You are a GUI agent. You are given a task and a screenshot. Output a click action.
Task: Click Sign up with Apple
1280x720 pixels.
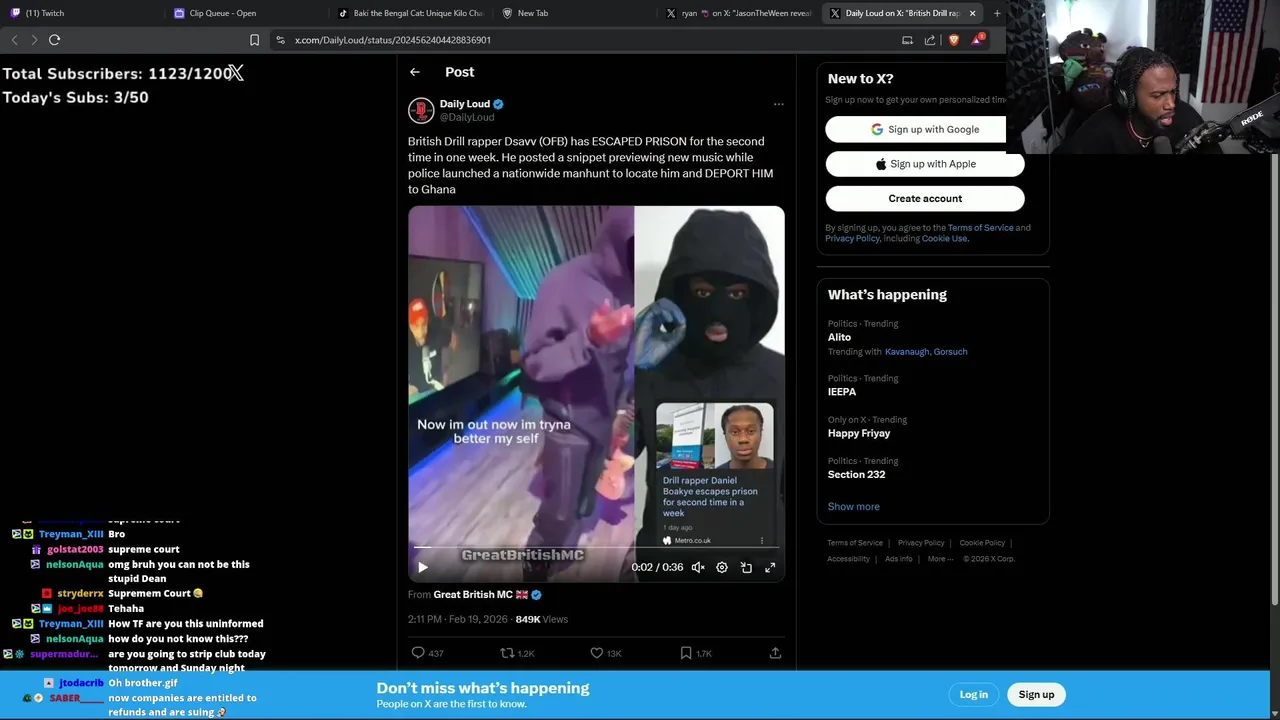point(925,164)
